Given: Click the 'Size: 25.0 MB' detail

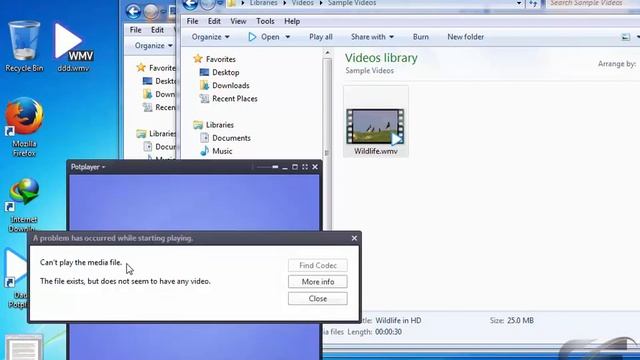Looking at the screenshot, I should 512,320.
